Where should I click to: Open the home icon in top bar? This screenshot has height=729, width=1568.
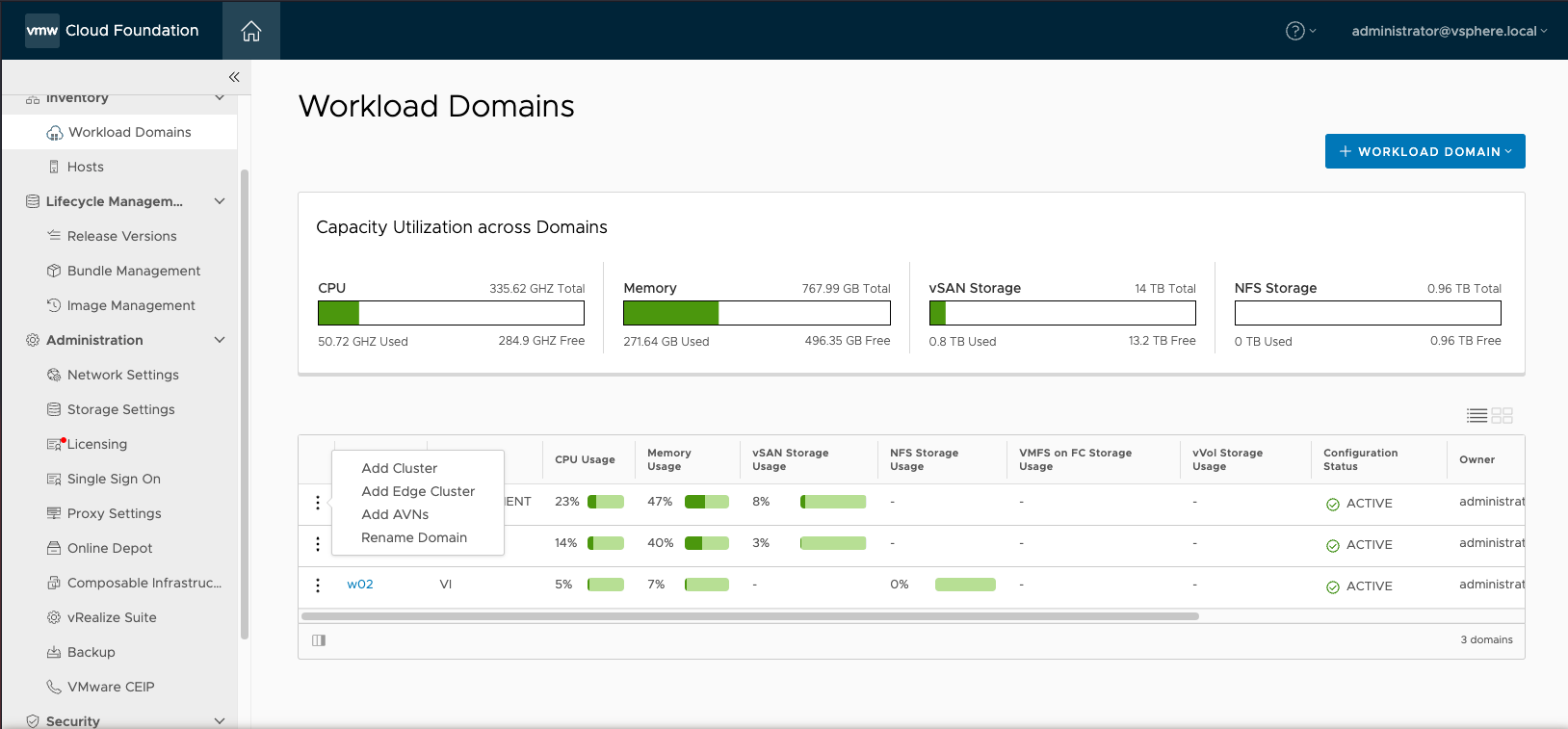pos(251,31)
